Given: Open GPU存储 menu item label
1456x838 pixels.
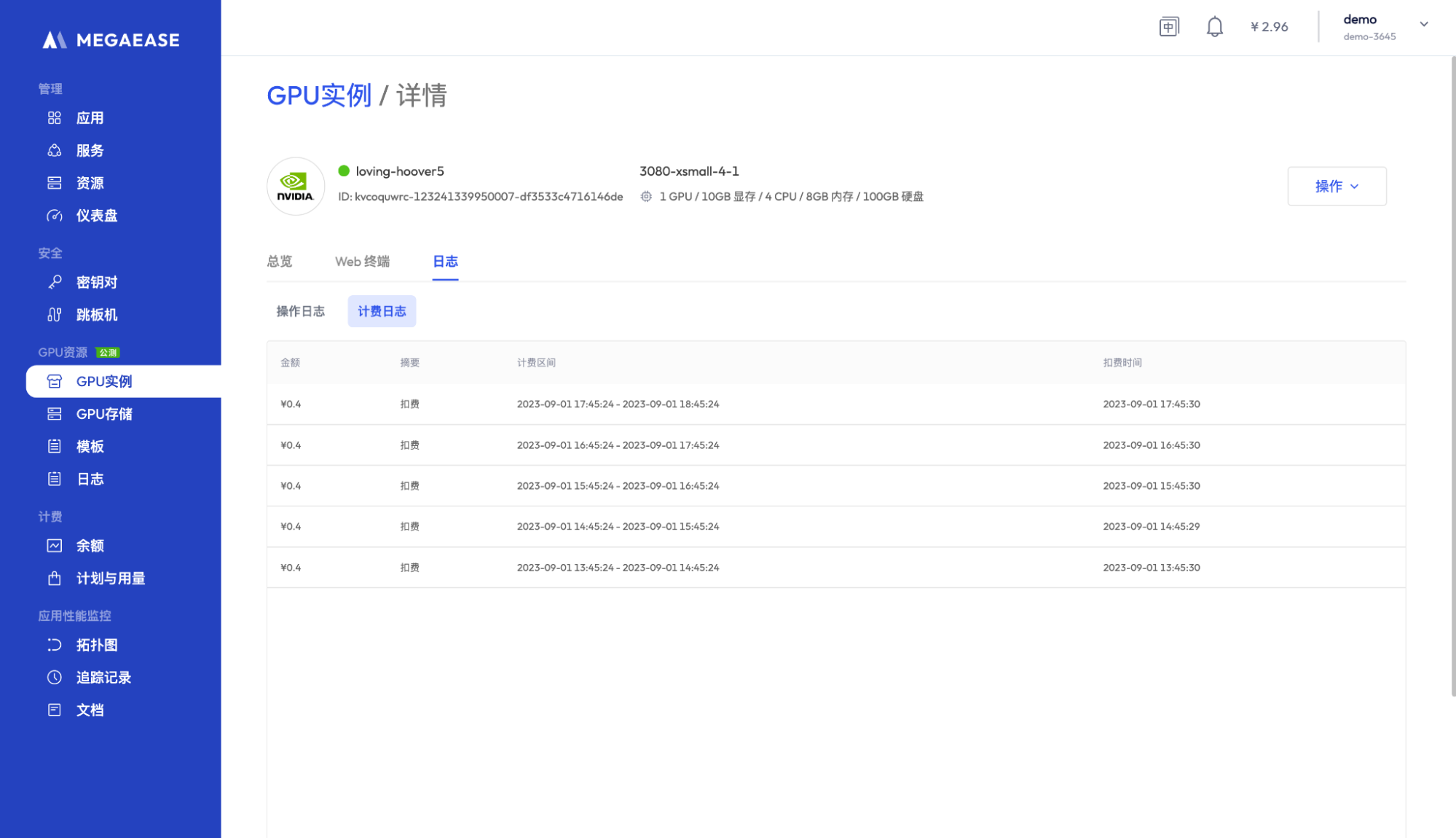Looking at the screenshot, I should [x=104, y=414].
